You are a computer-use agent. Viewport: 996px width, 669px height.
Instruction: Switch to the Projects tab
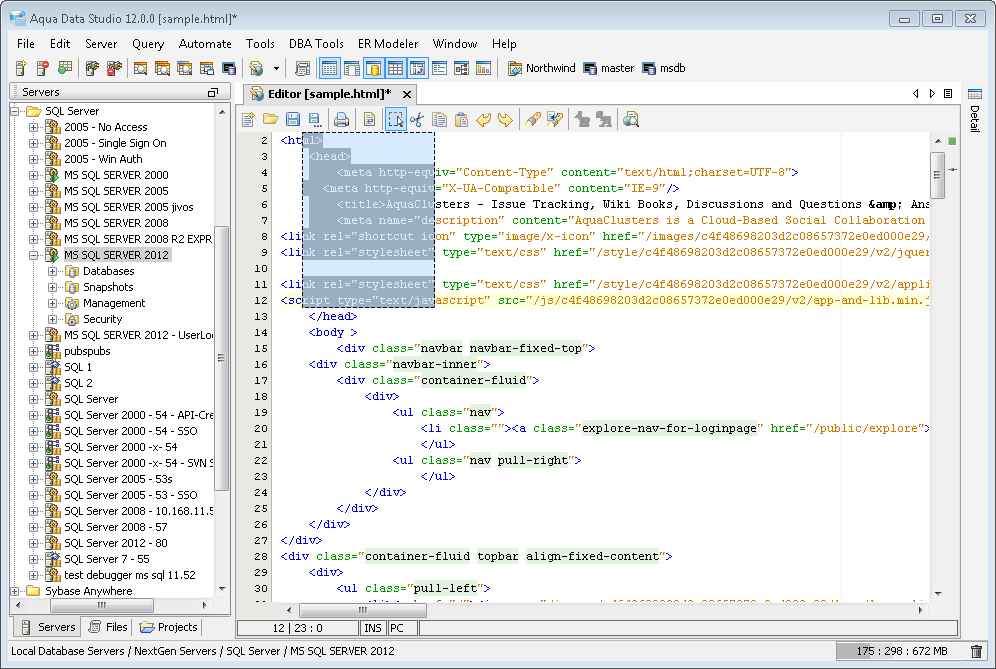tap(169, 627)
